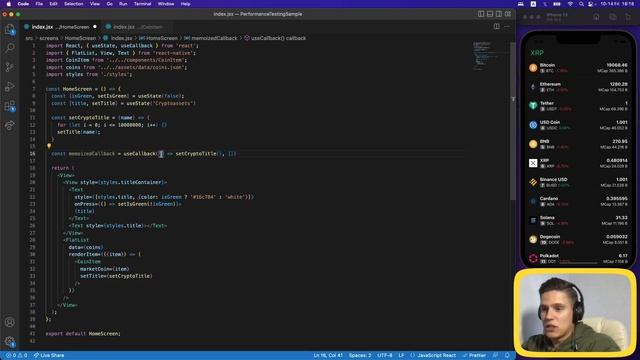
Task: Tap the XRP title in simulator
Action: click(537, 53)
